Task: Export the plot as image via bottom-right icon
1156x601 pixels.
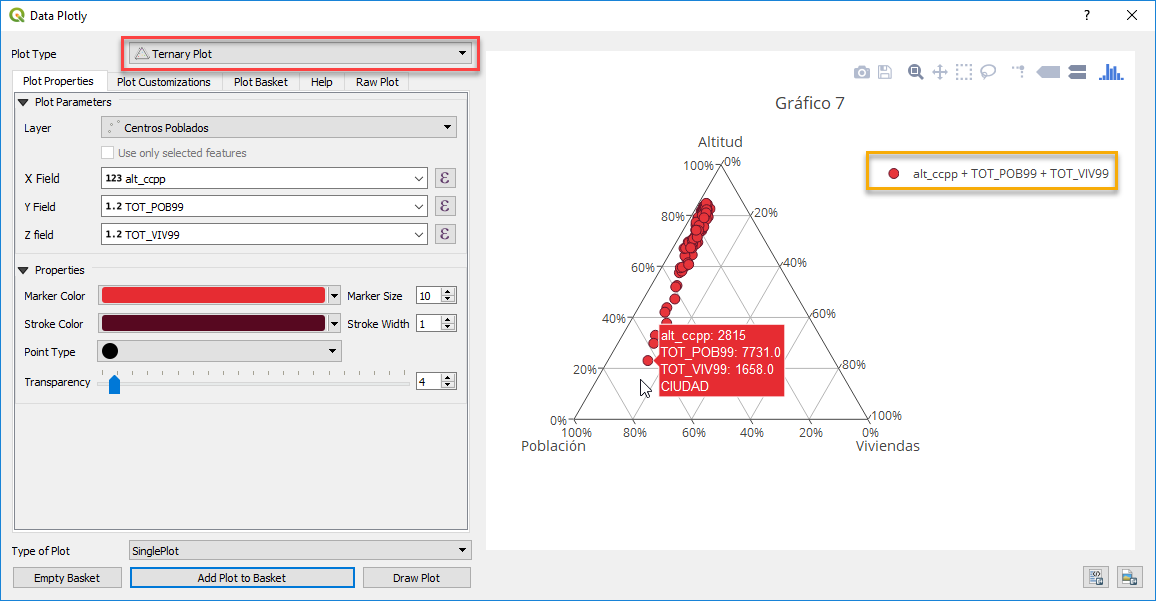Action: pyautogui.click(x=1130, y=577)
